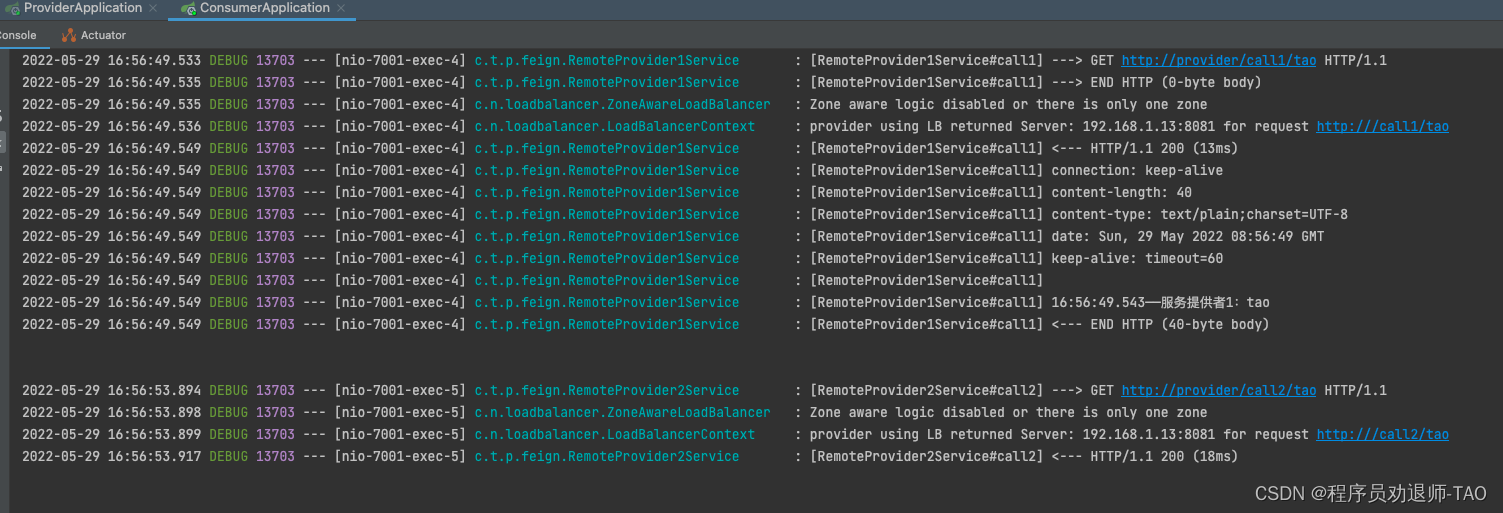Click the Spring Boot icon on ConsumerApplication tab

point(188,9)
